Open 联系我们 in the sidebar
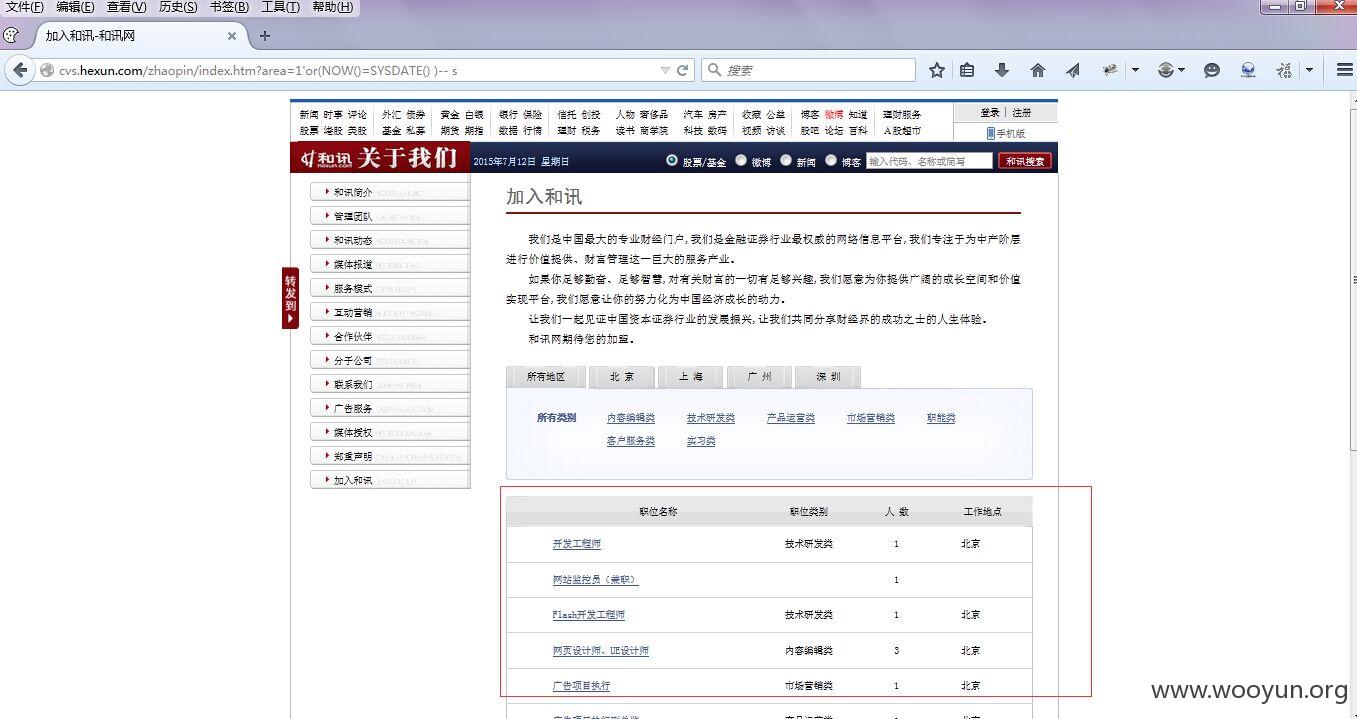The image size is (1357, 719). coord(390,384)
